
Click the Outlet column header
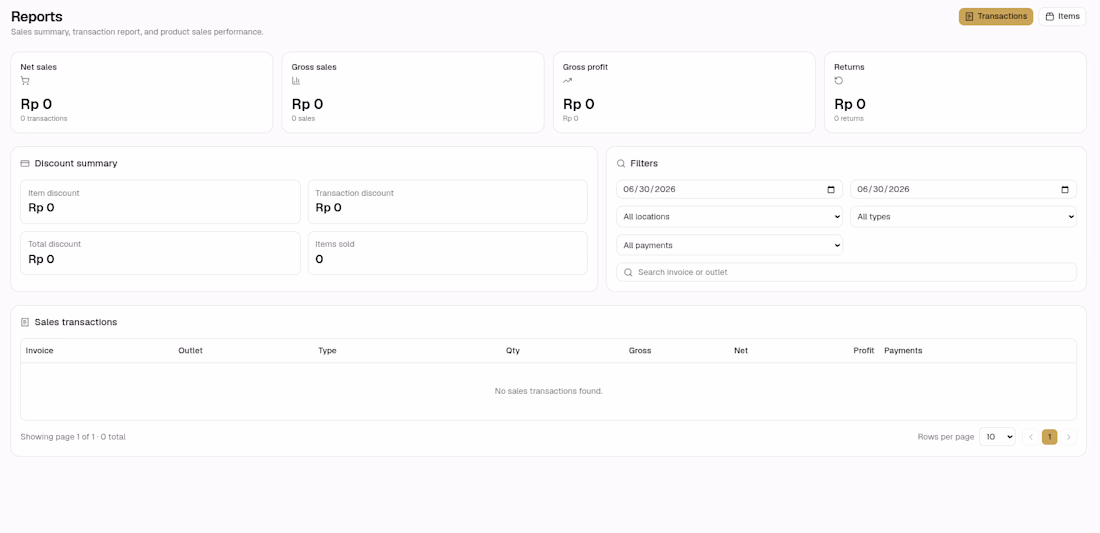click(190, 351)
